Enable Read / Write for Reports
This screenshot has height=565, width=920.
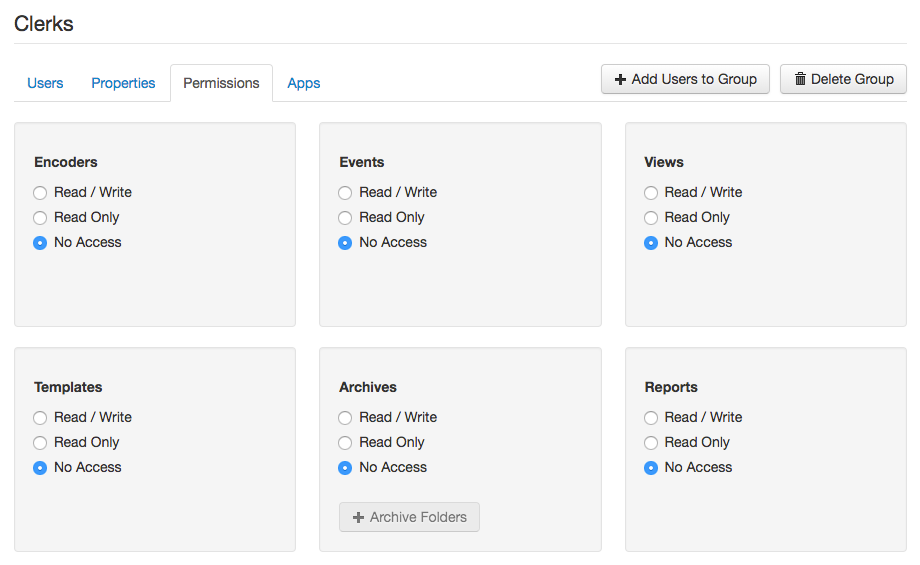click(651, 418)
